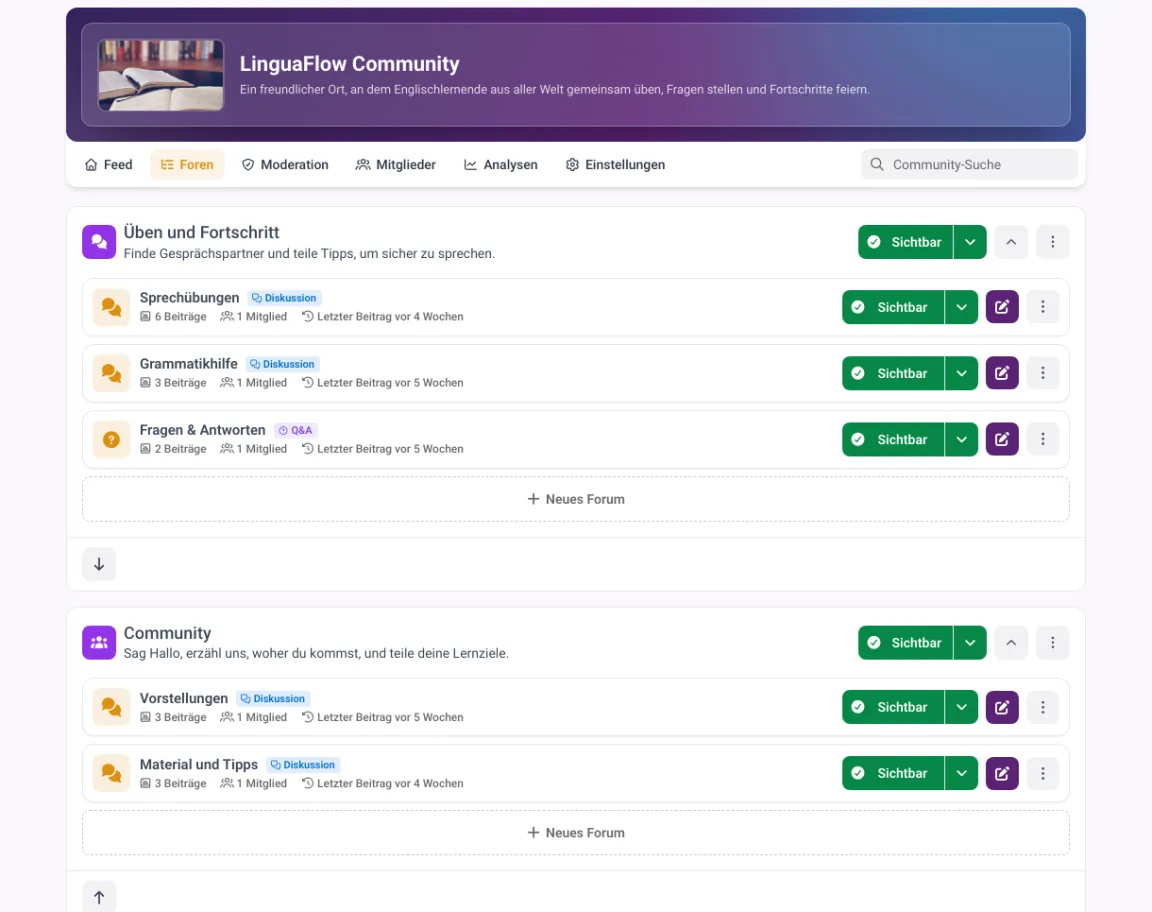Screen dimensions: 1152x912
Task: Open visibility dropdown for Sprechübungen
Action: (961, 307)
